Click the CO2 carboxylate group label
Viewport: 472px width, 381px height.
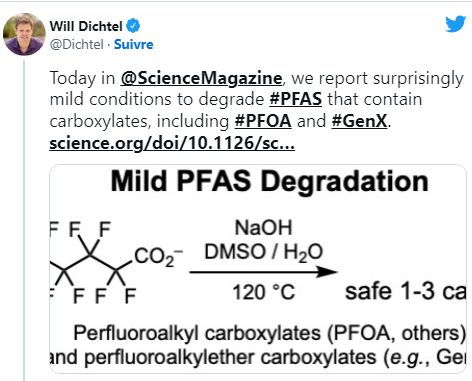(158, 257)
